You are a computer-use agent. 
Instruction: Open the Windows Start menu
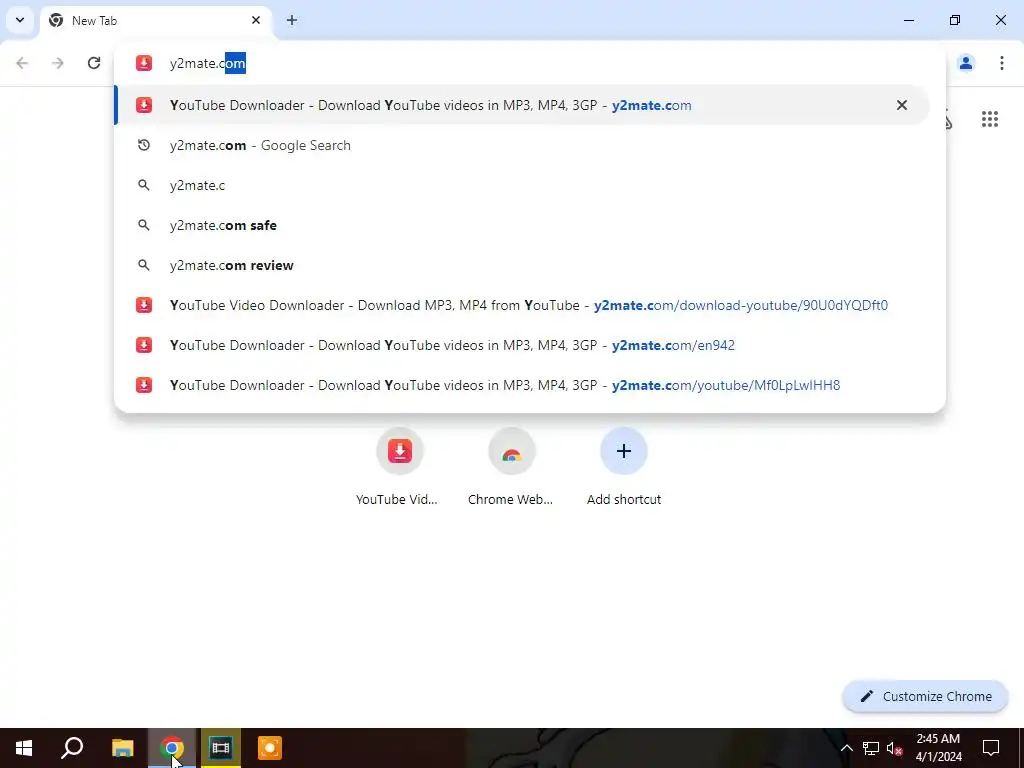[x=24, y=748]
